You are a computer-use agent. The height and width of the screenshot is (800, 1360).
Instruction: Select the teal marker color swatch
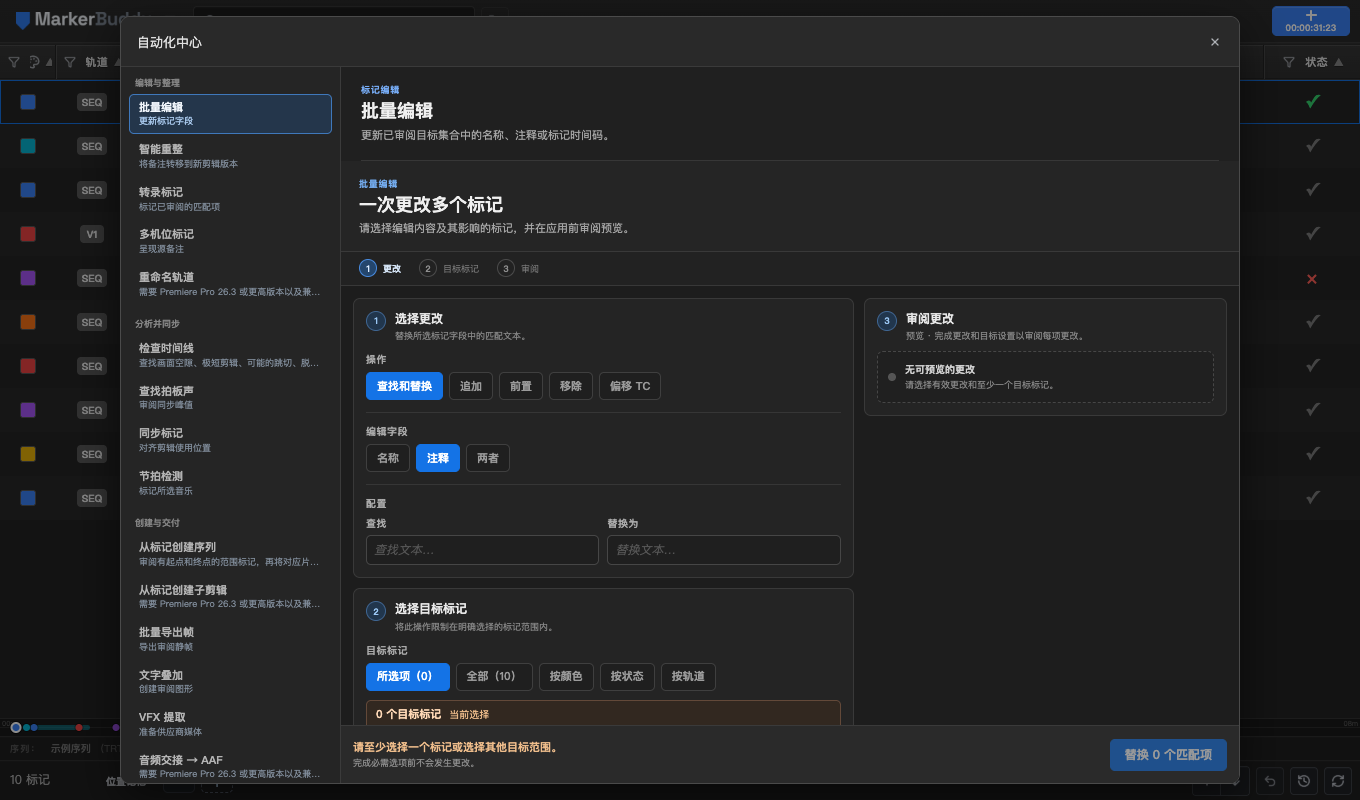point(28,146)
